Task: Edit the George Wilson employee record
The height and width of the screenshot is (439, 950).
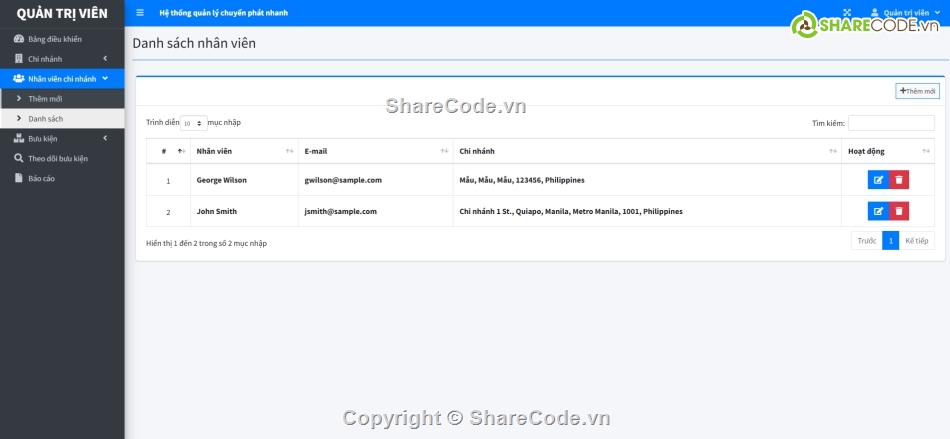Action: tap(878, 180)
